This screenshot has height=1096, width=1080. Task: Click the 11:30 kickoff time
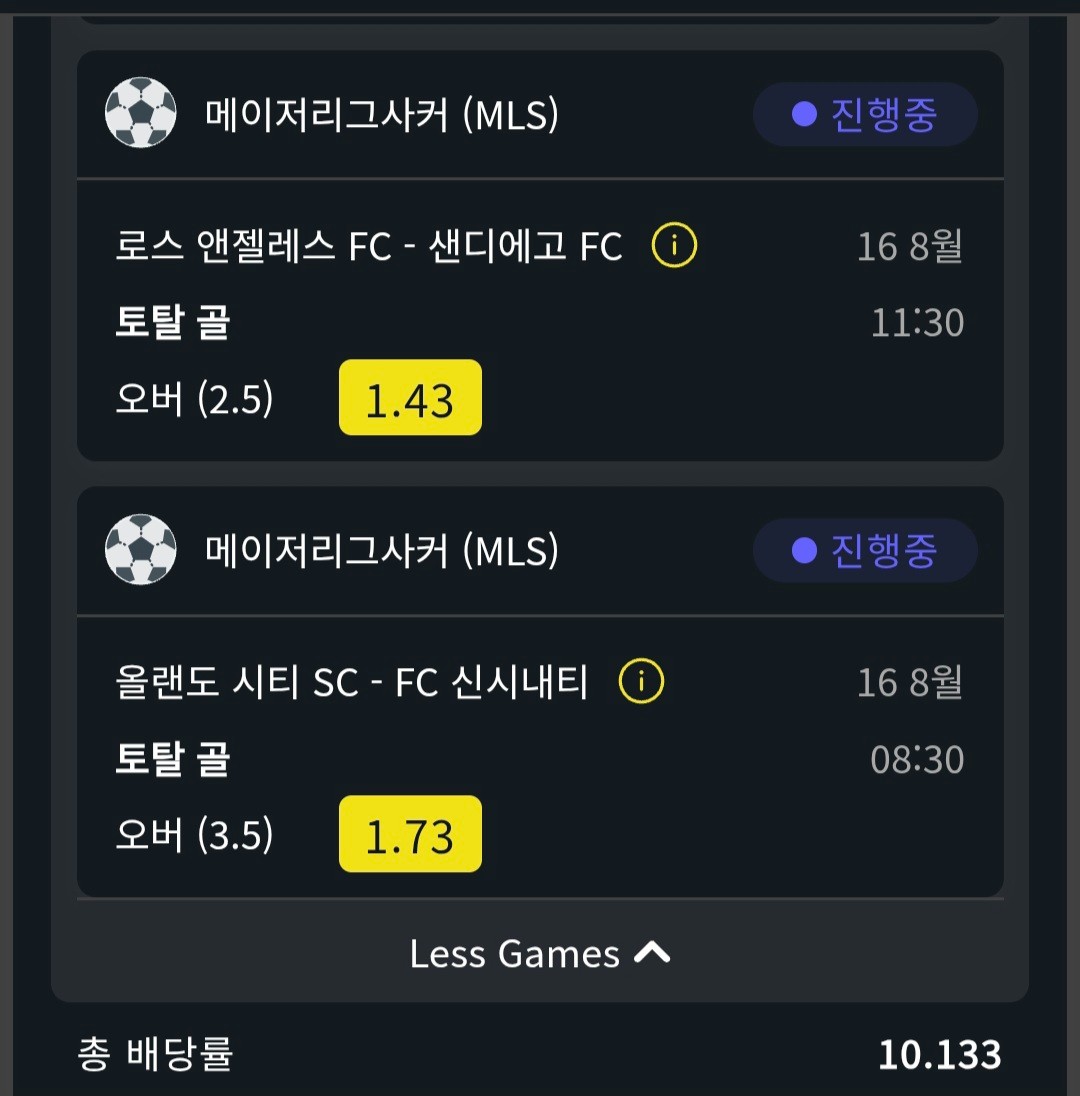917,323
